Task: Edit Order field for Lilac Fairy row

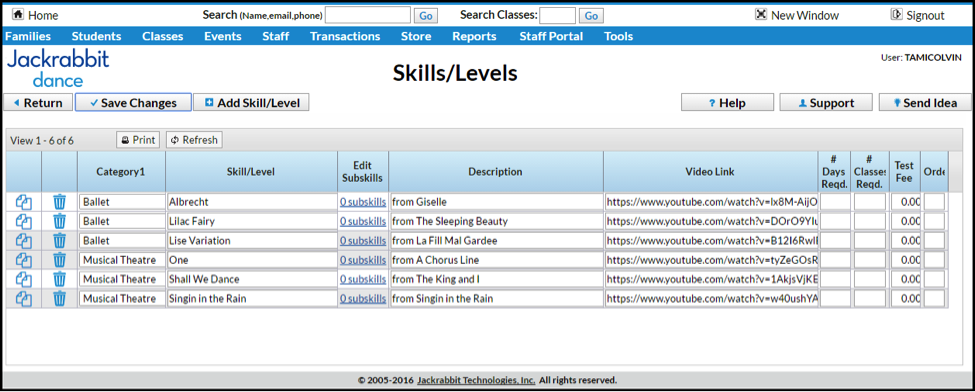Action: click(934, 222)
